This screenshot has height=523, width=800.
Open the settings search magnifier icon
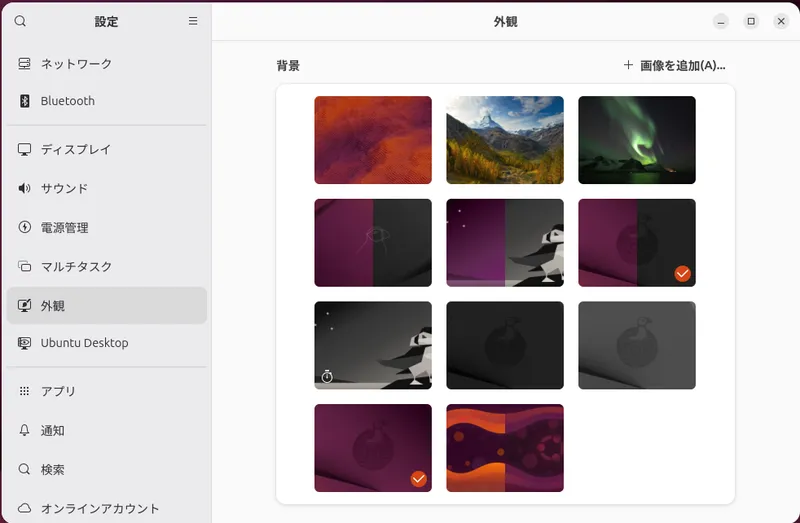point(20,21)
